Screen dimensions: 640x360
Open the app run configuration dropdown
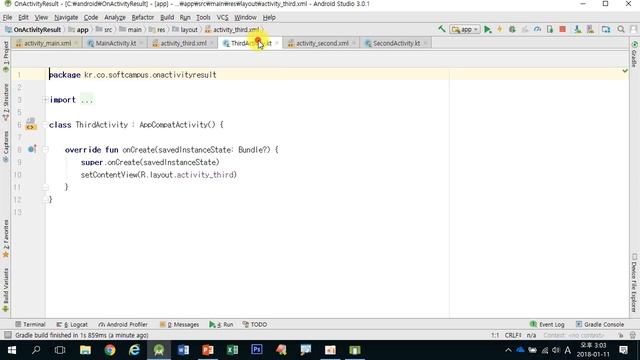click(465, 29)
